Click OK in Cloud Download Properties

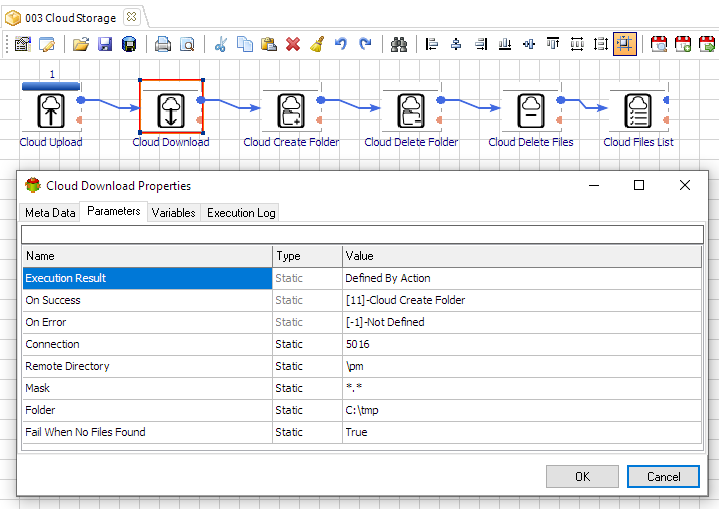pos(582,476)
